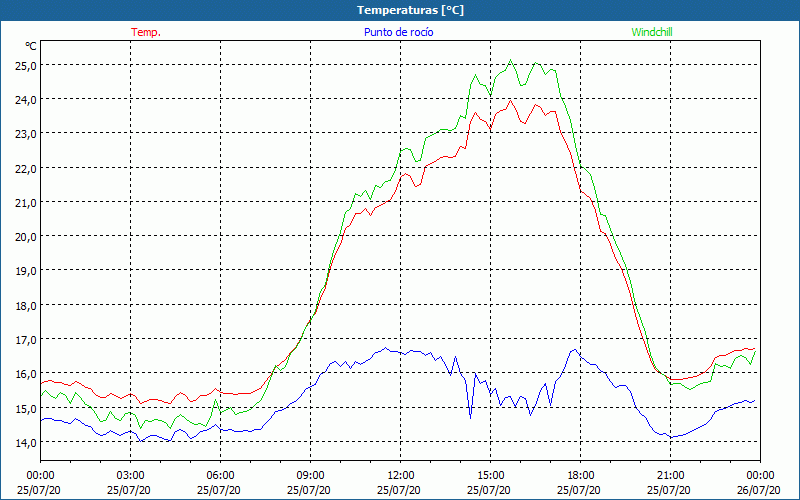Click the "12:00" time label
The image size is (800, 500).
401,476
